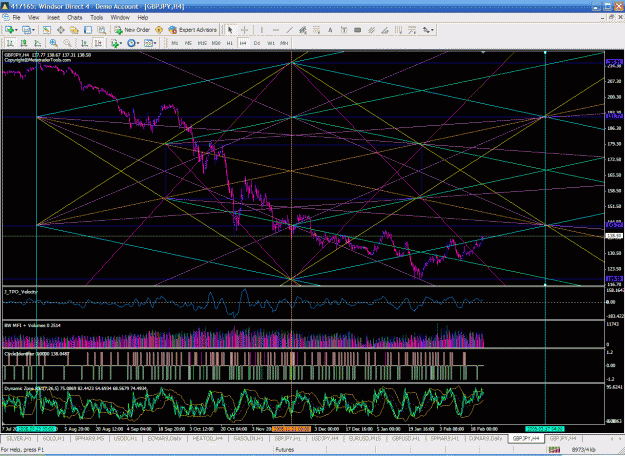Launch the MetaEditor icon
This screenshot has height=456, width=625.
point(159,30)
